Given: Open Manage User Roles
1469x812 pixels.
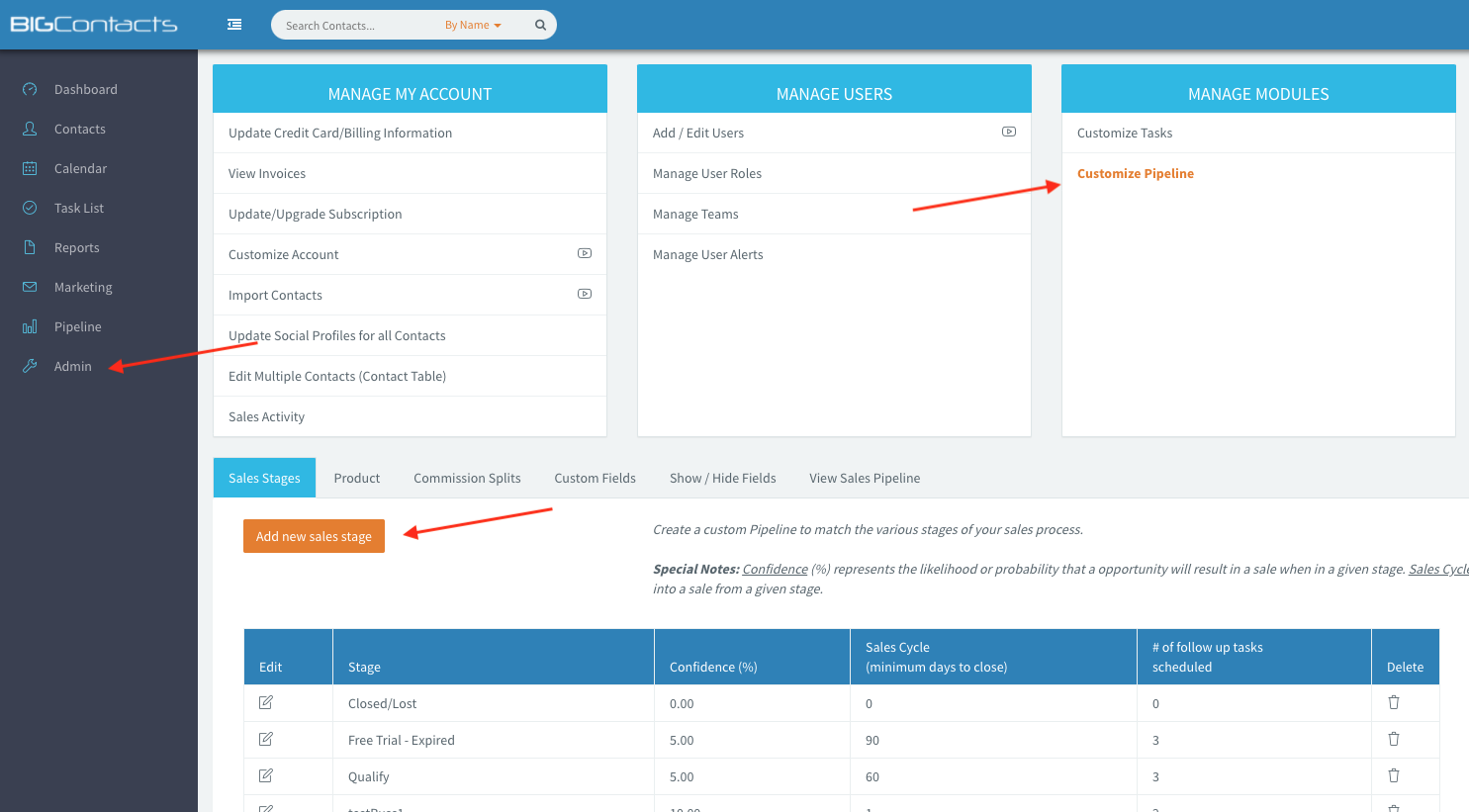Looking at the screenshot, I should coord(707,173).
